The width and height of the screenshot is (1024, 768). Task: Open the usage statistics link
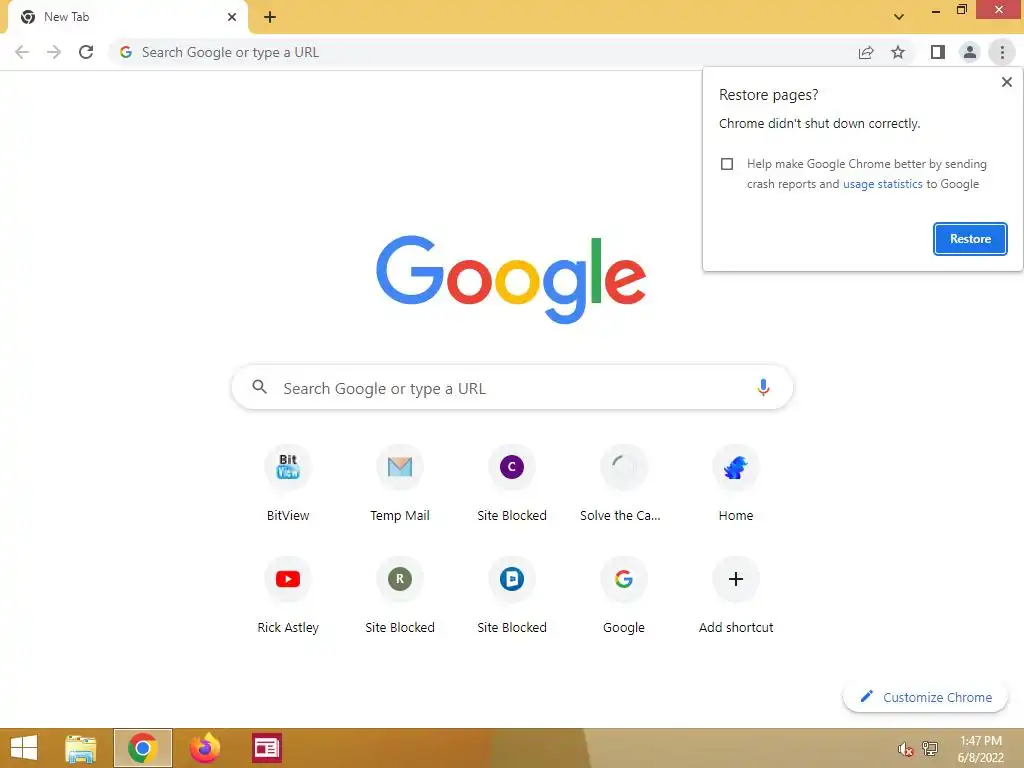882,184
